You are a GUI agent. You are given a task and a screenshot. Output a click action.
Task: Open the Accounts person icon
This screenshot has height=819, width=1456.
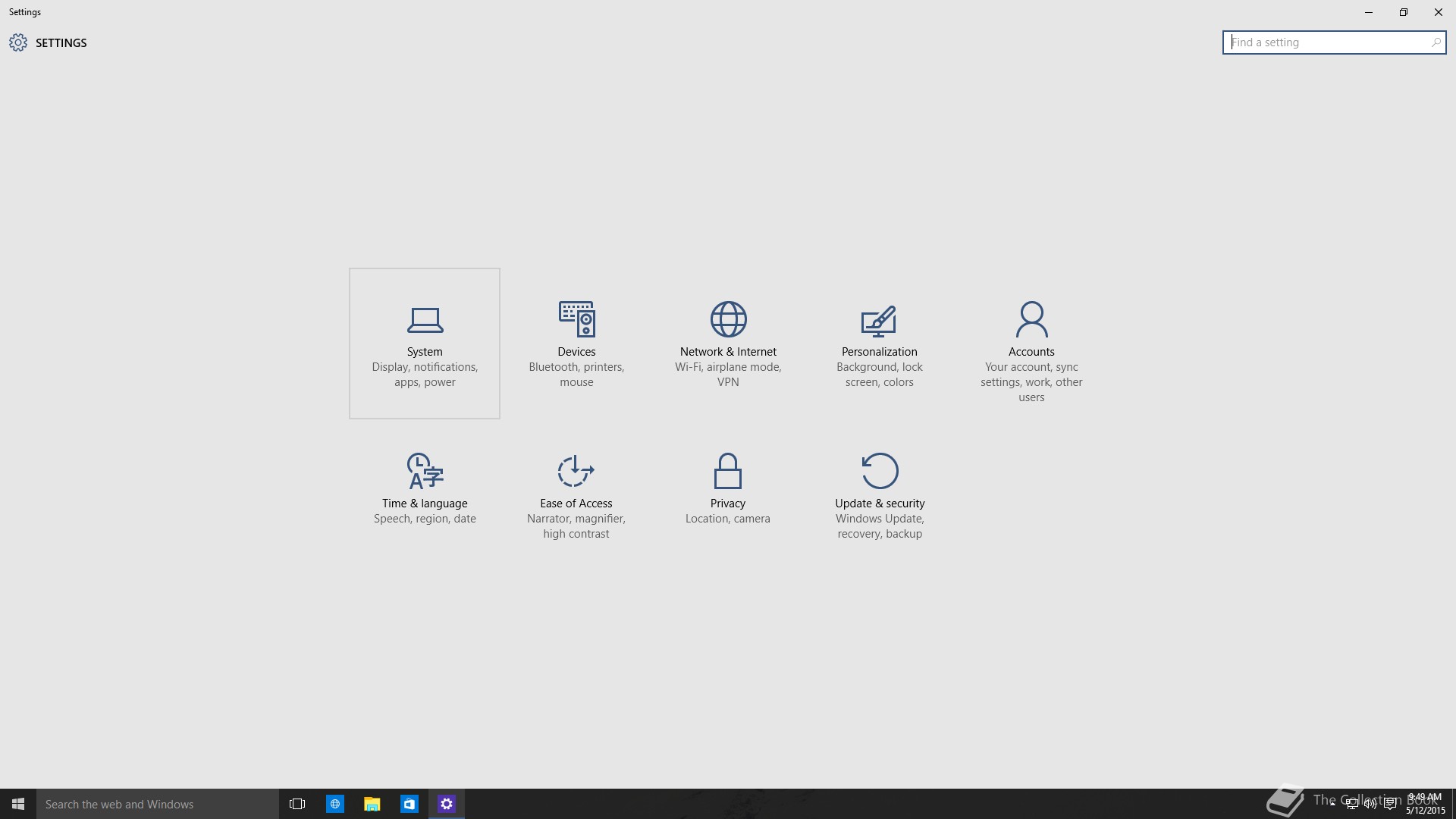(1031, 319)
